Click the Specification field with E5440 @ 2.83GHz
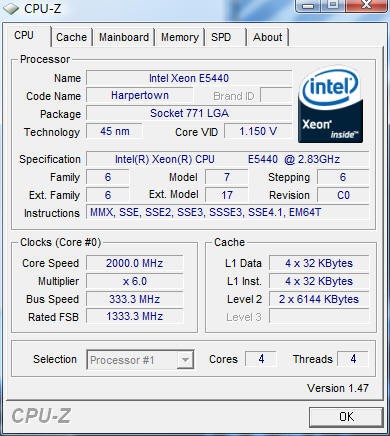 [227, 159]
